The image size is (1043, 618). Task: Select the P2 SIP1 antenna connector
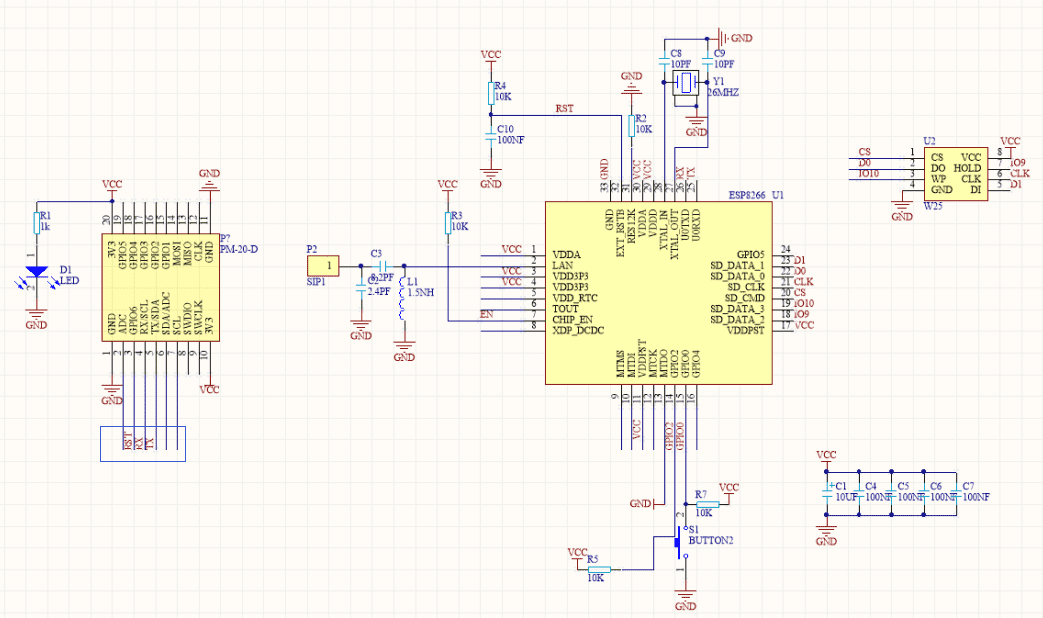(323, 265)
